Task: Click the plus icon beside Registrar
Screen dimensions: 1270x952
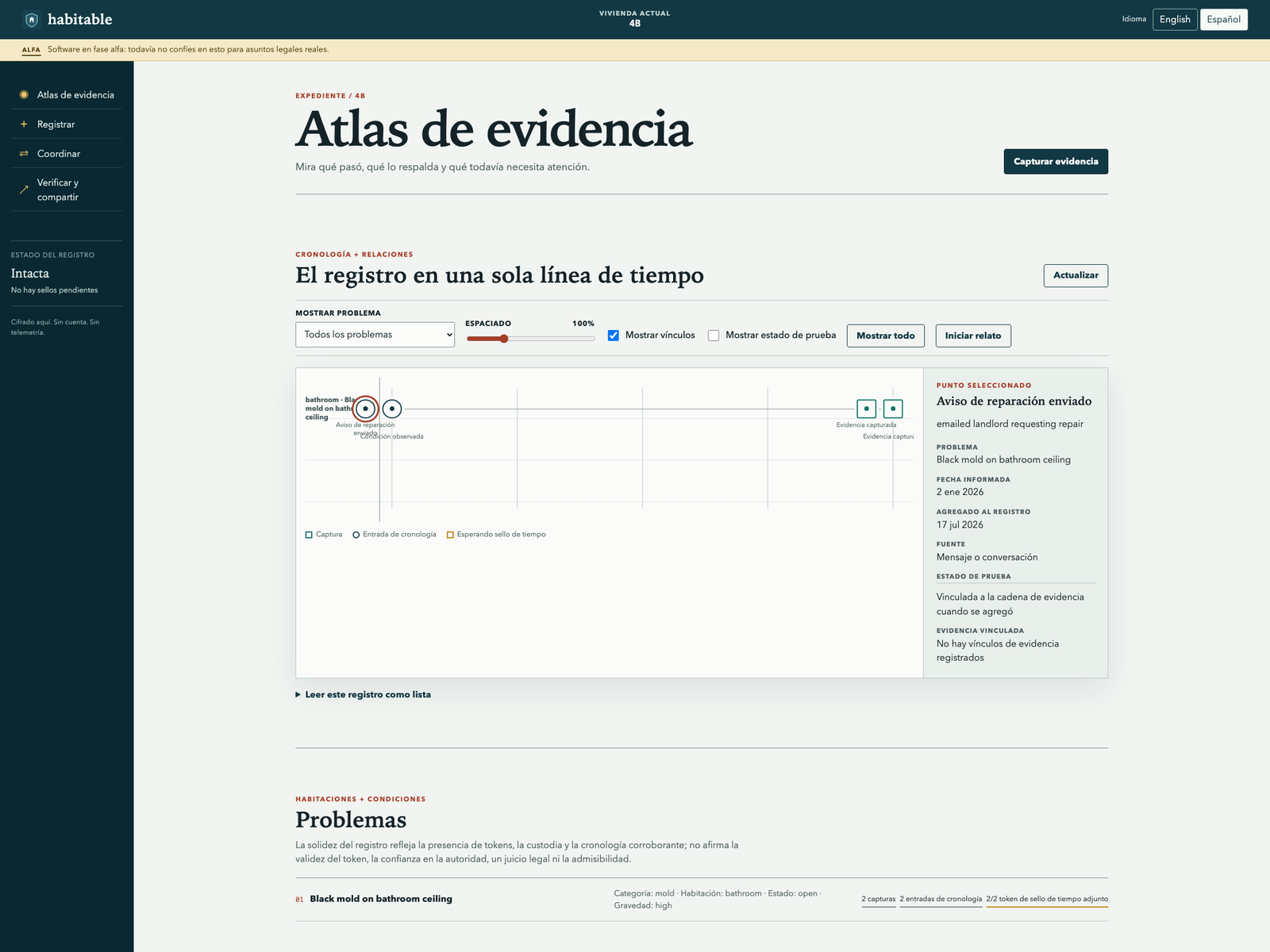Action: (x=24, y=124)
